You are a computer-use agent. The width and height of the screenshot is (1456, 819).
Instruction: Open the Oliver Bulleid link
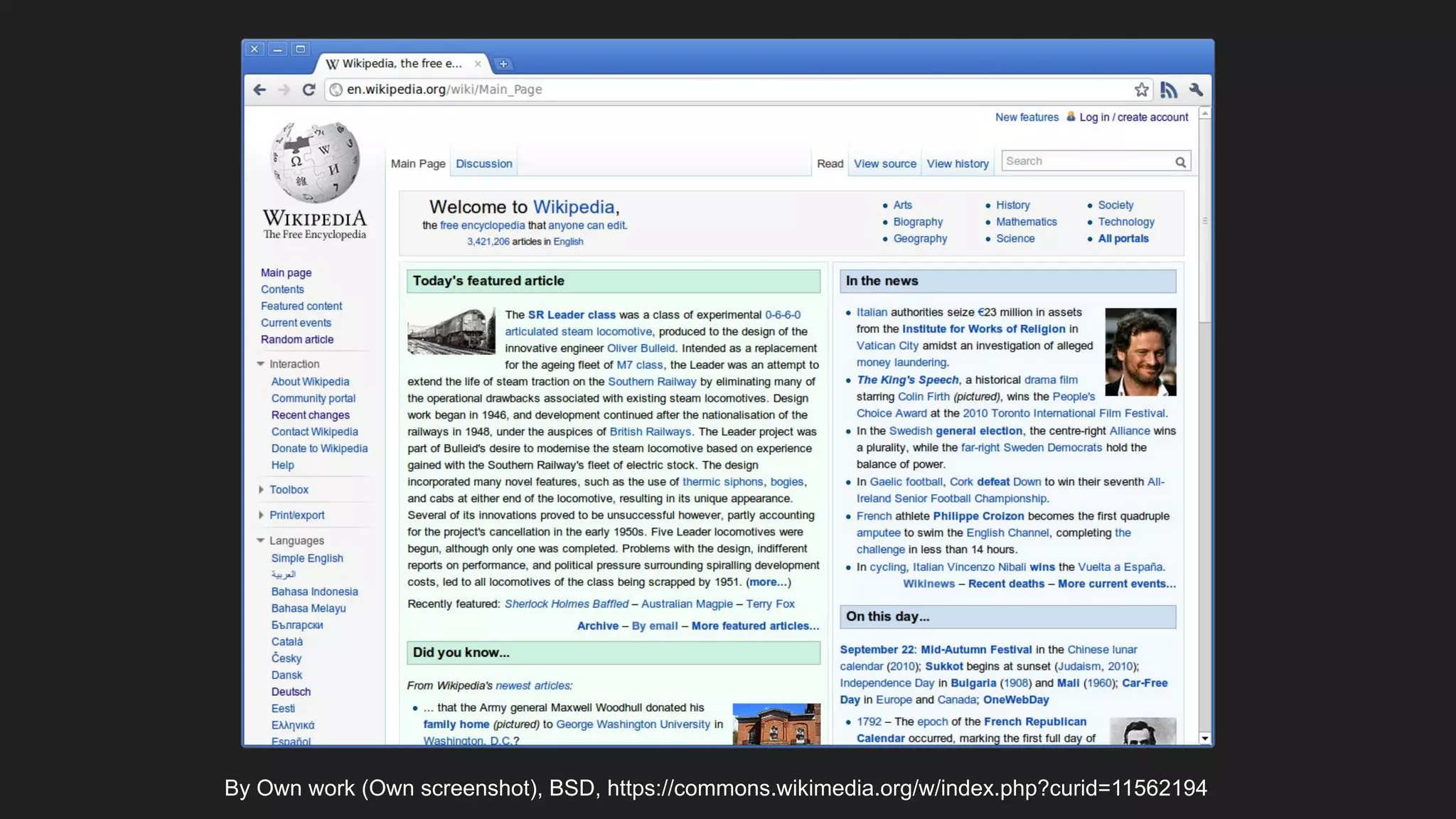coord(641,348)
